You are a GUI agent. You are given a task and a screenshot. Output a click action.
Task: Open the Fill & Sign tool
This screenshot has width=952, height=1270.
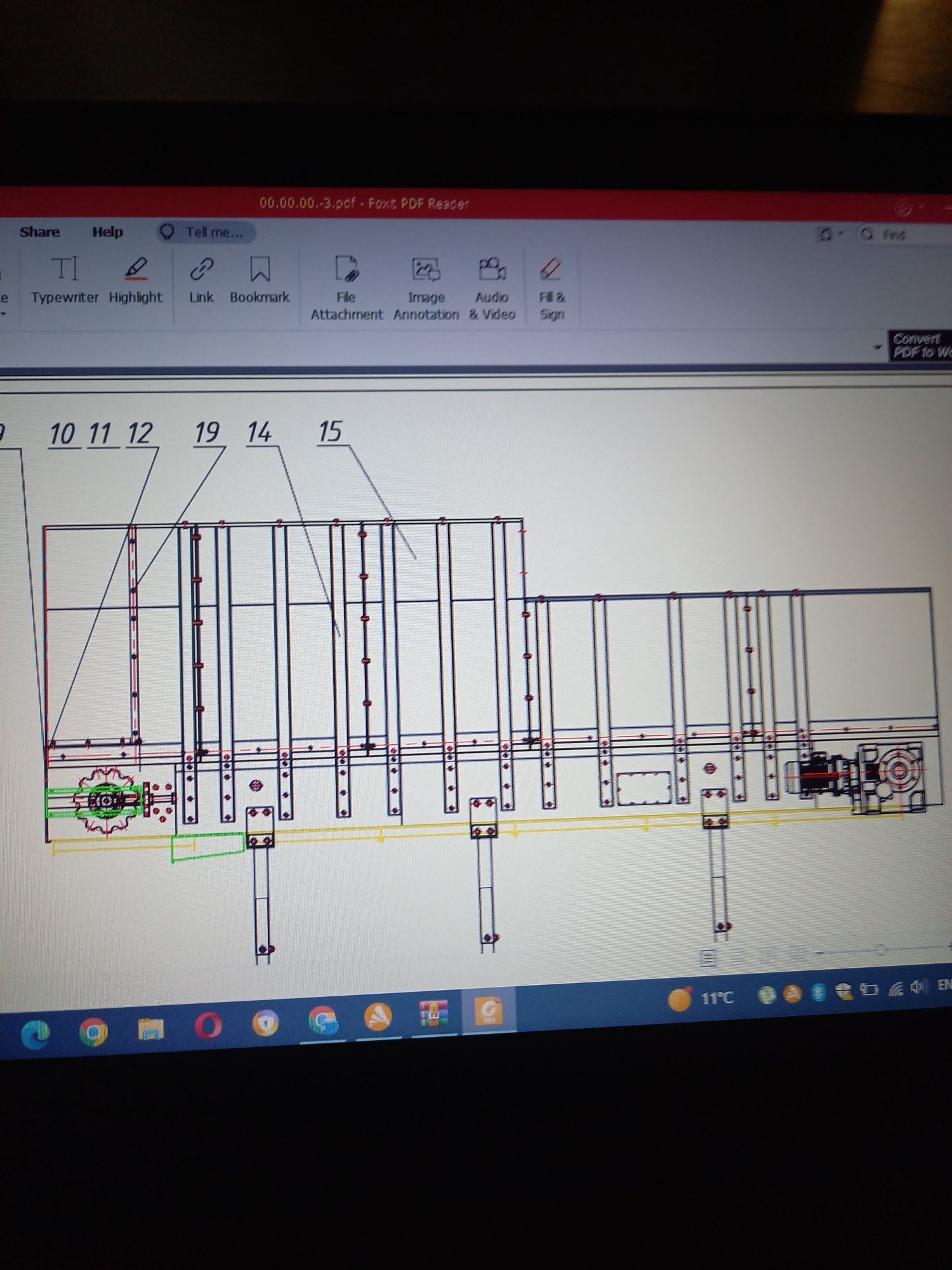[552, 289]
